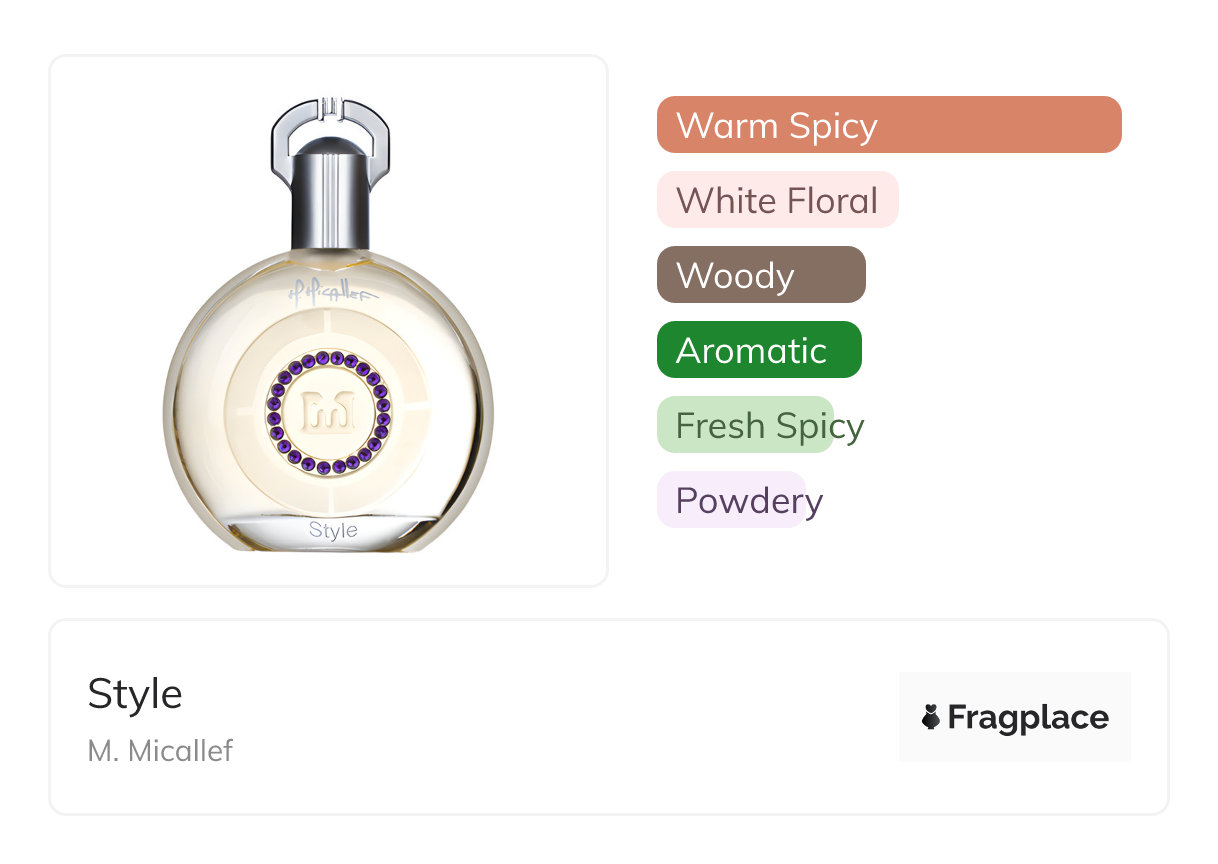Click the M. Micallef signature on bottle

(328, 291)
